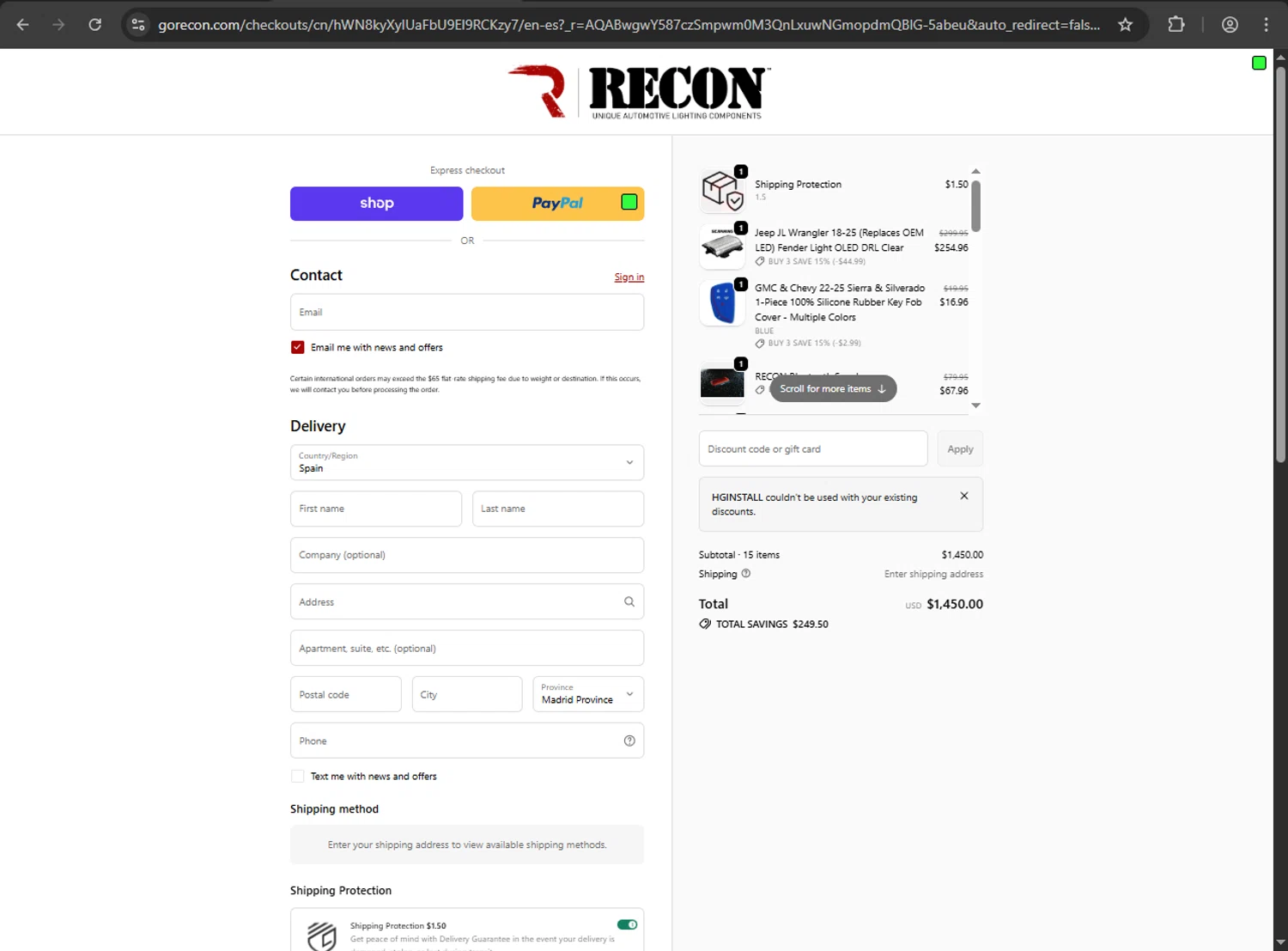Open the Chrome three-dot menu
This screenshot has height=951, width=1288.
(1266, 25)
